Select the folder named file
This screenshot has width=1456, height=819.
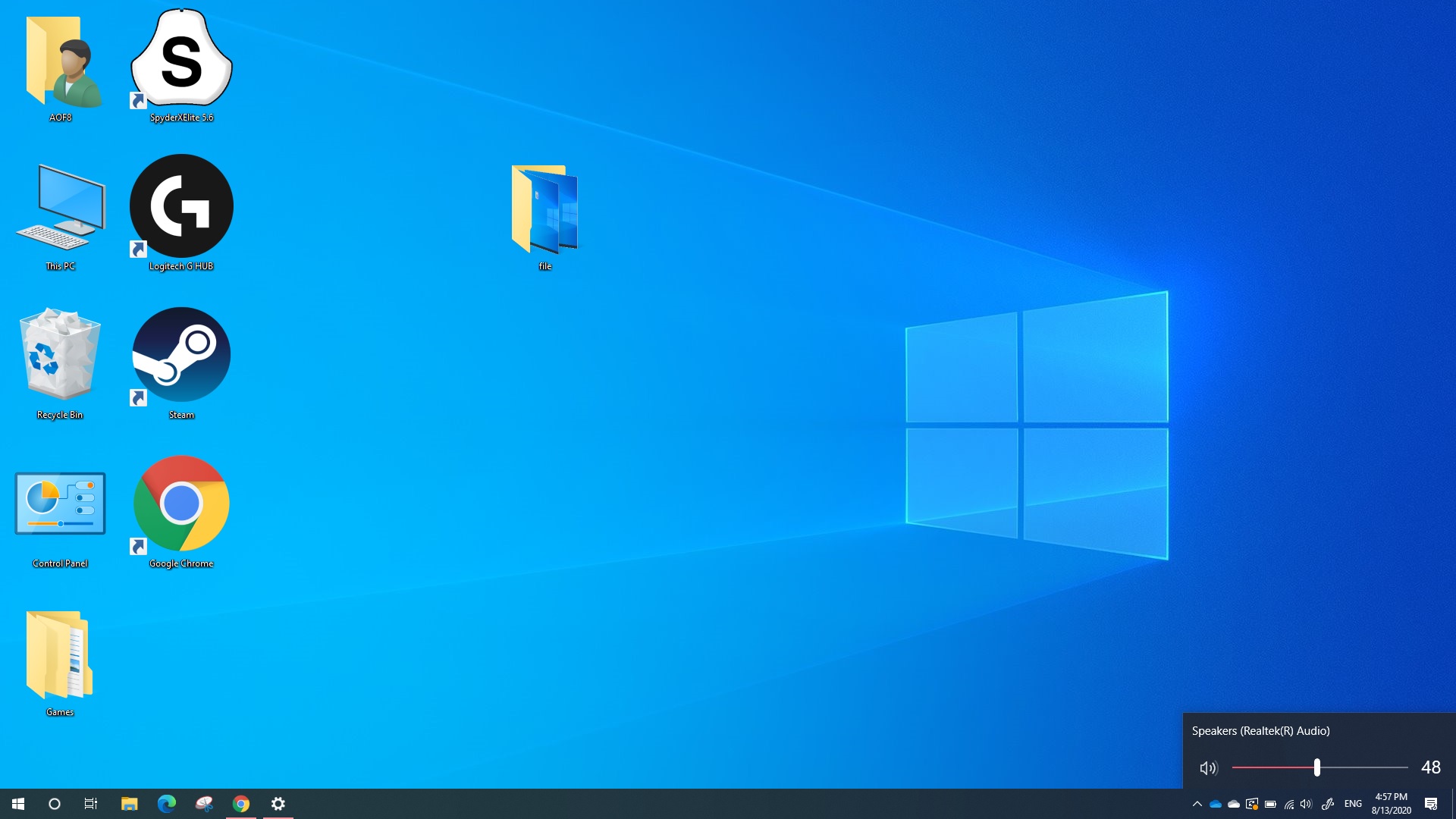[544, 210]
